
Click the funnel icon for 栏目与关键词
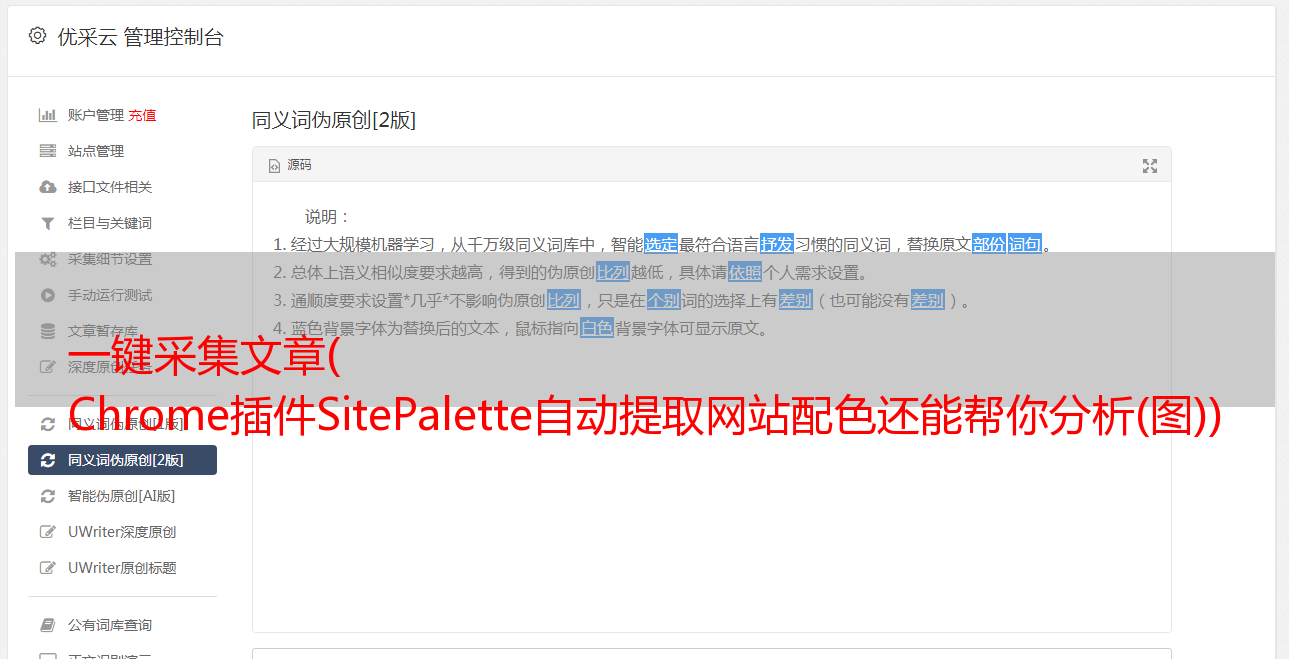point(47,223)
